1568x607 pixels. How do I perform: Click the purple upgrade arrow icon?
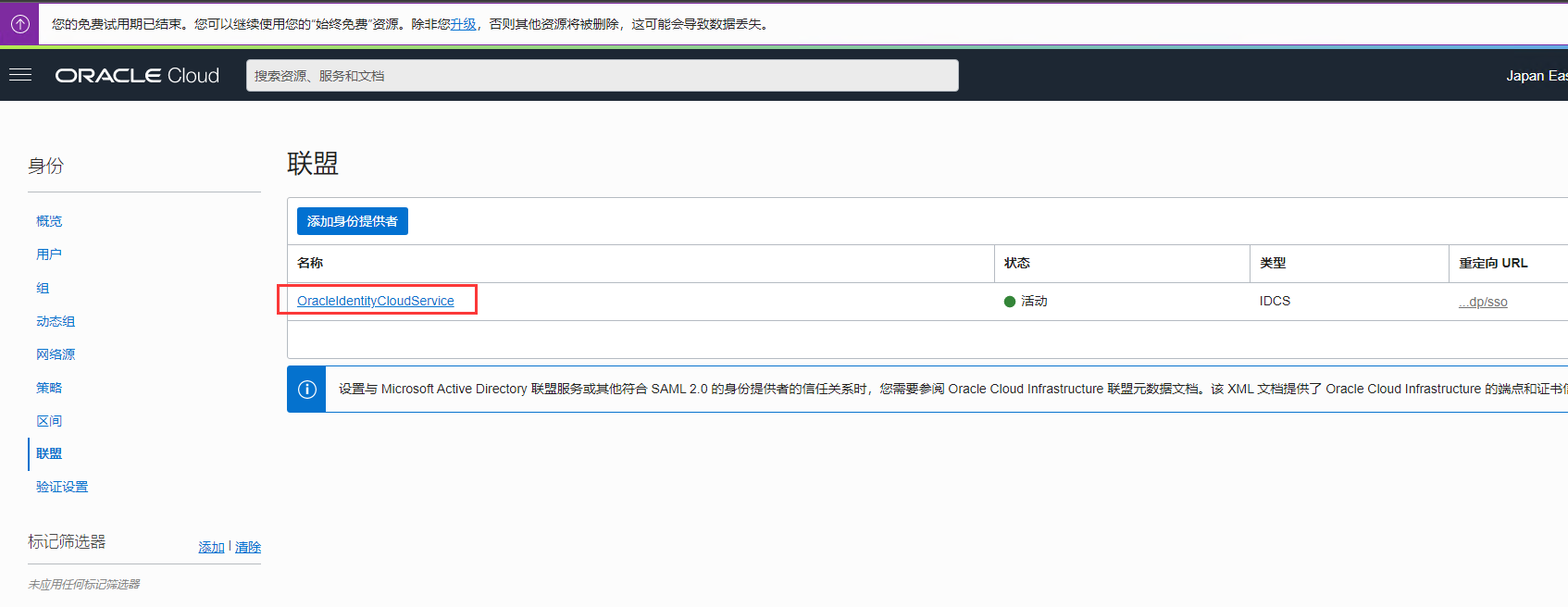tap(19, 24)
